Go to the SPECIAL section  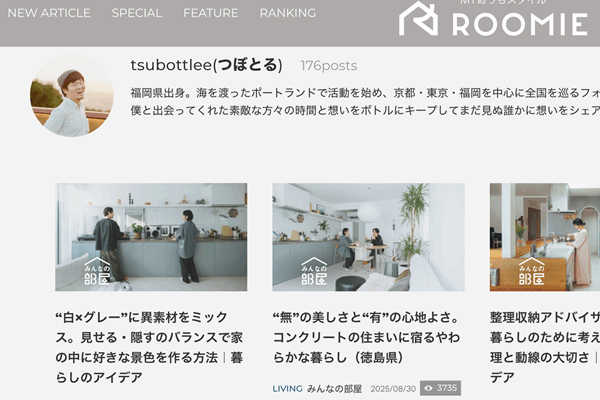[x=137, y=13]
